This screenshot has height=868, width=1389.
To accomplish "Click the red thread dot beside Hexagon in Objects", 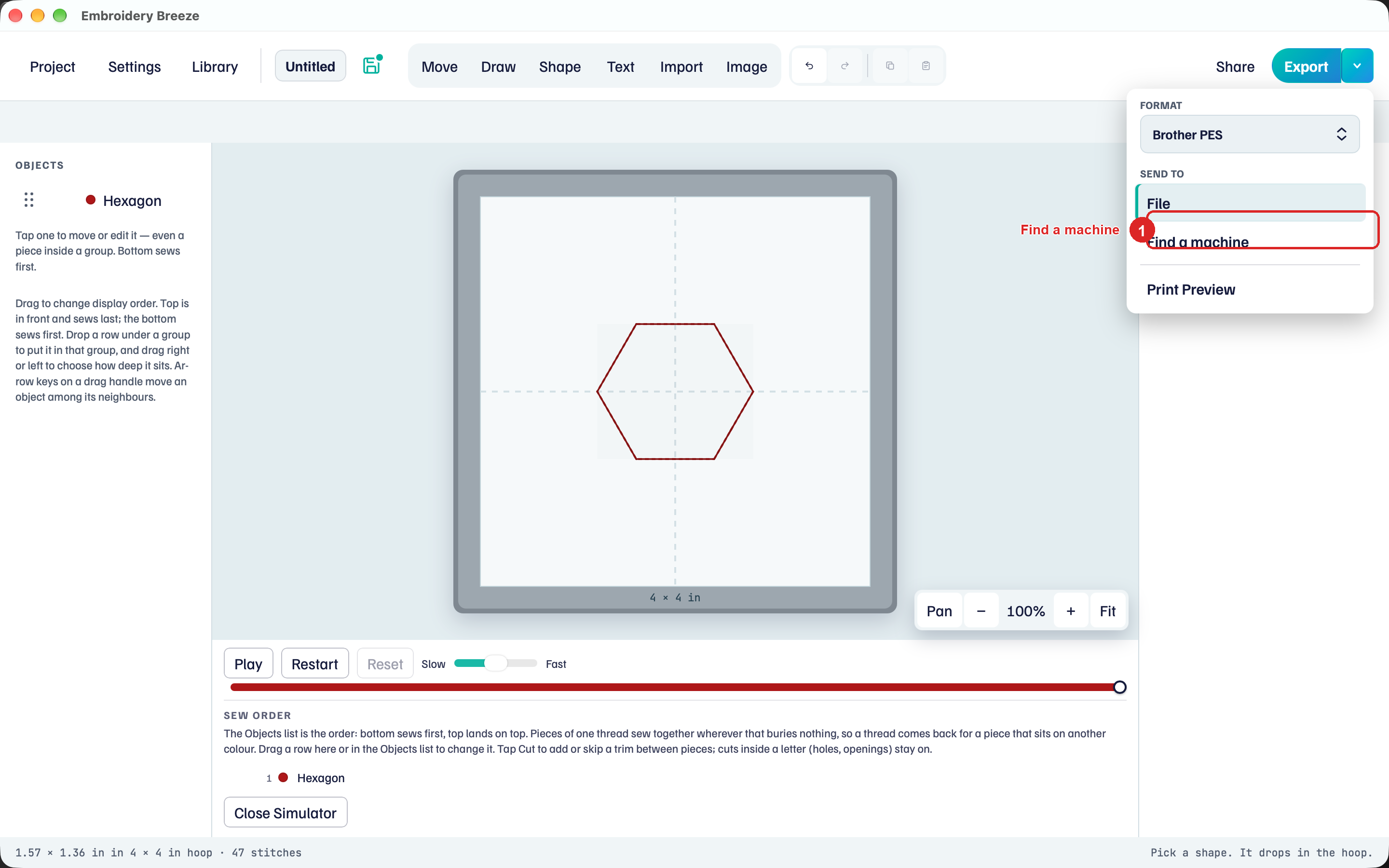I will coord(90,200).
